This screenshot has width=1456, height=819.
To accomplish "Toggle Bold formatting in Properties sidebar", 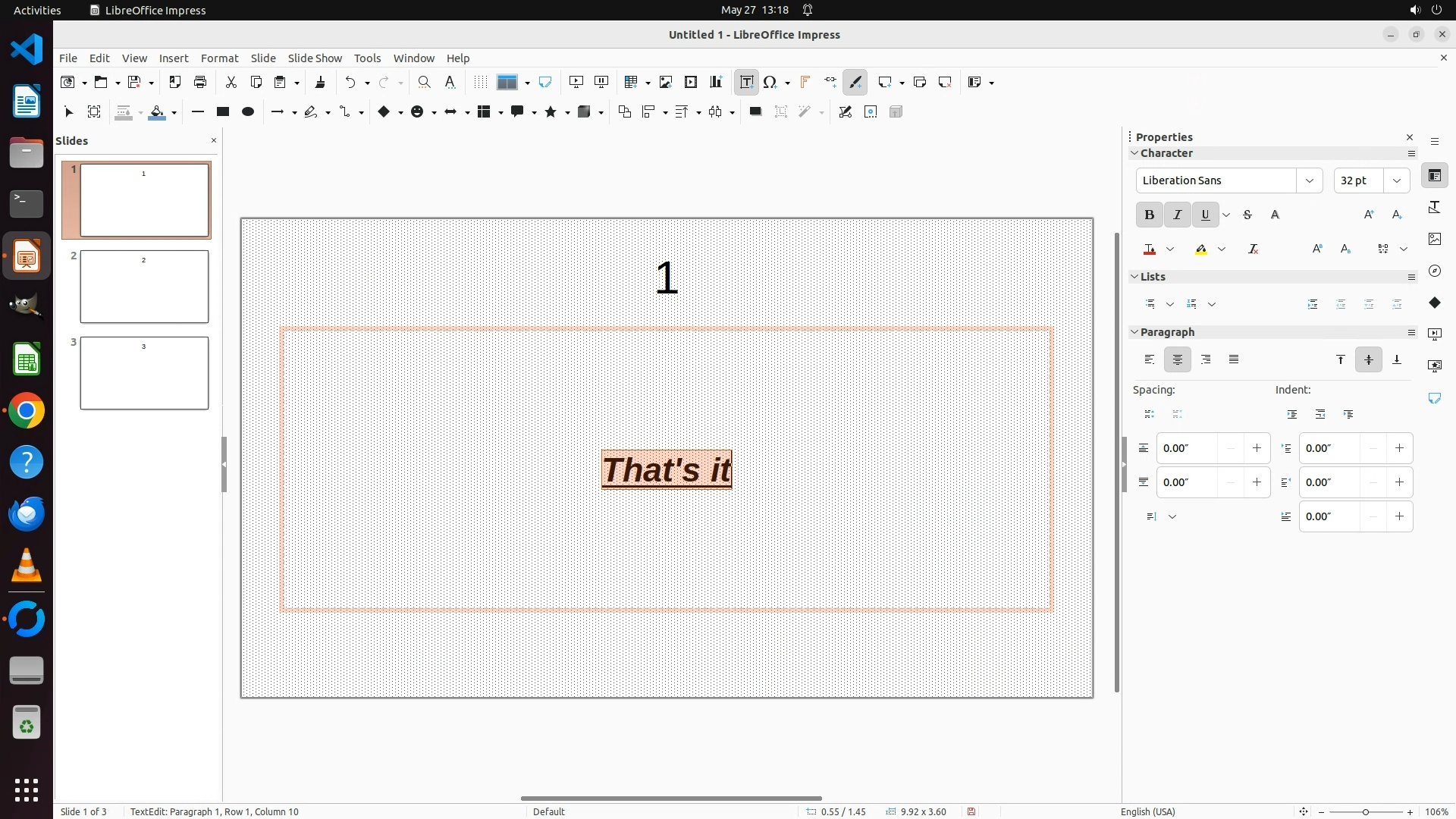I will [x=1149, y=215].
